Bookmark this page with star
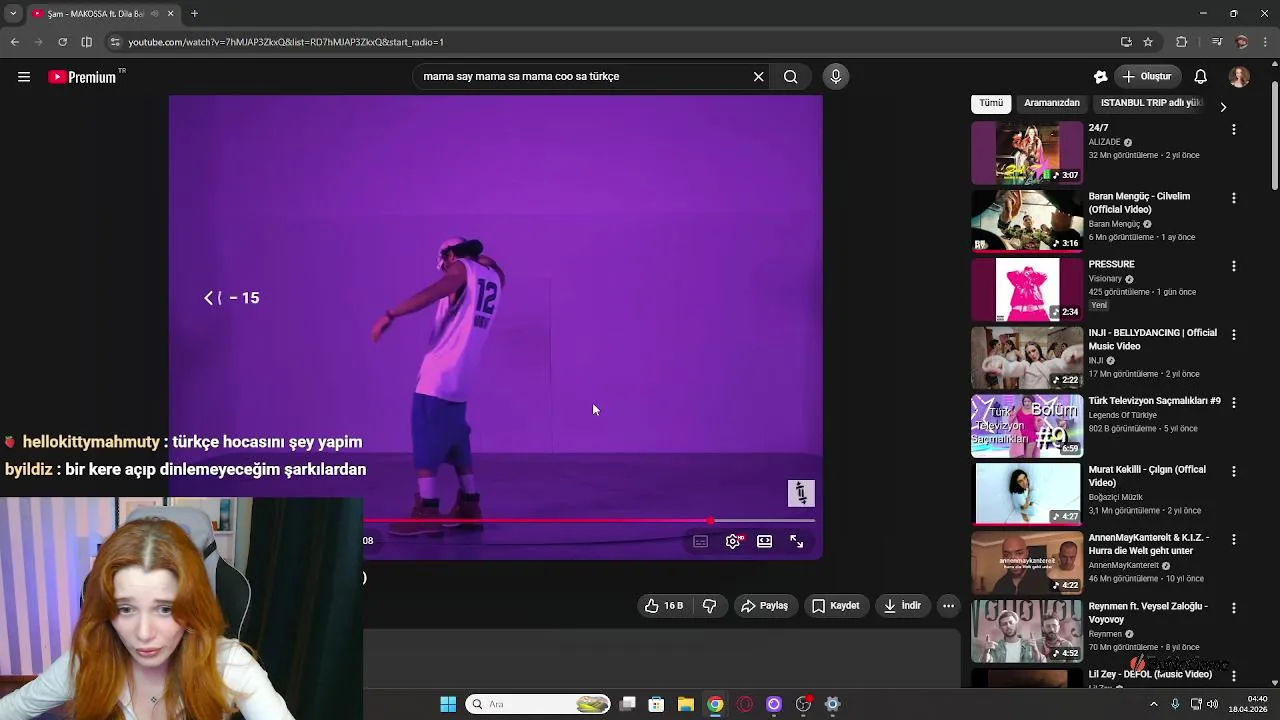The width and height of the screenshot is (1280, 720). coord(1148,42)
